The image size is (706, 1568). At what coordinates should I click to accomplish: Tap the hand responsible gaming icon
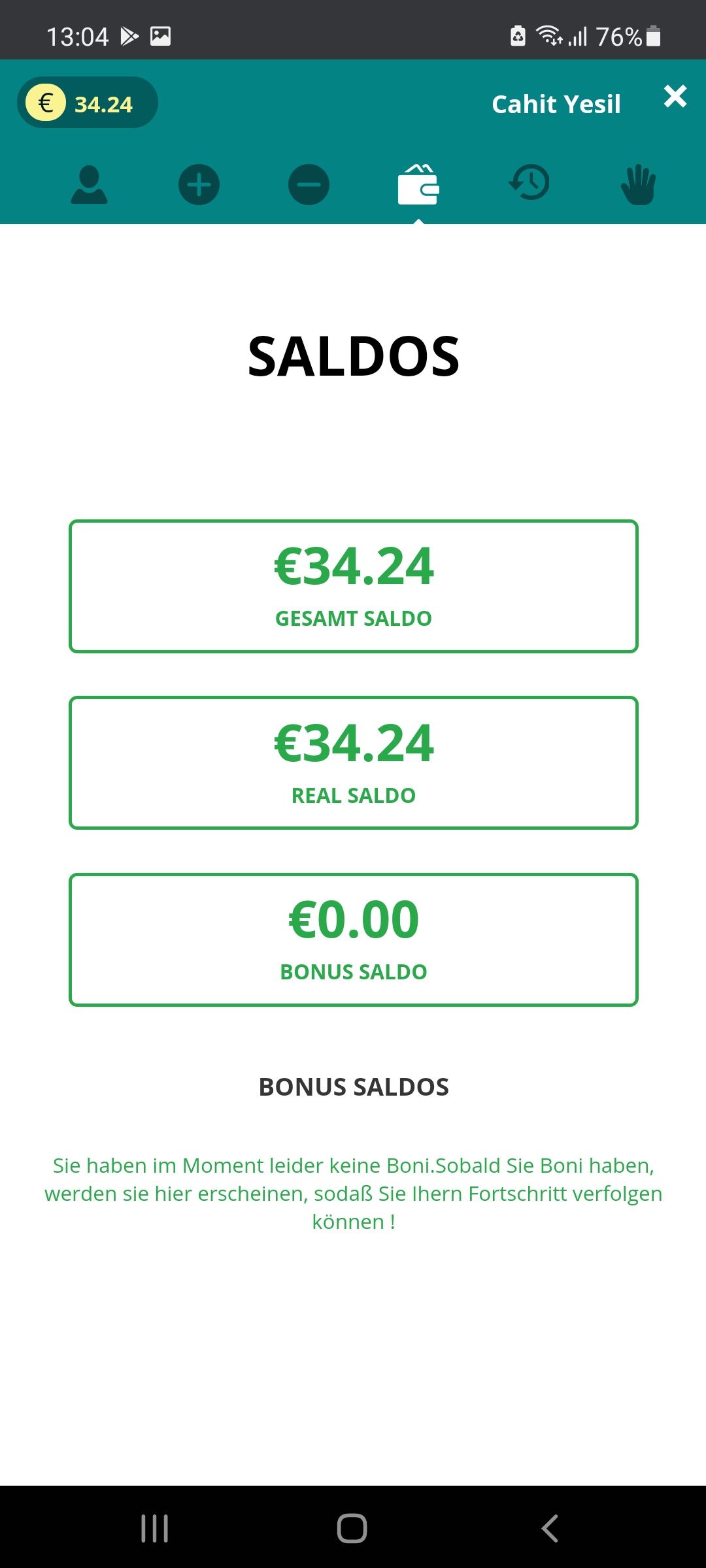(x=638, y=185)
